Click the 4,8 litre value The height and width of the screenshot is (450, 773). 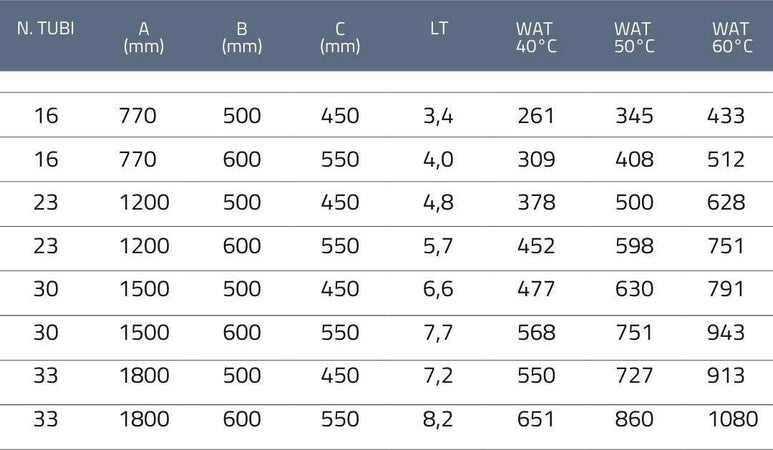pos(438,203)
